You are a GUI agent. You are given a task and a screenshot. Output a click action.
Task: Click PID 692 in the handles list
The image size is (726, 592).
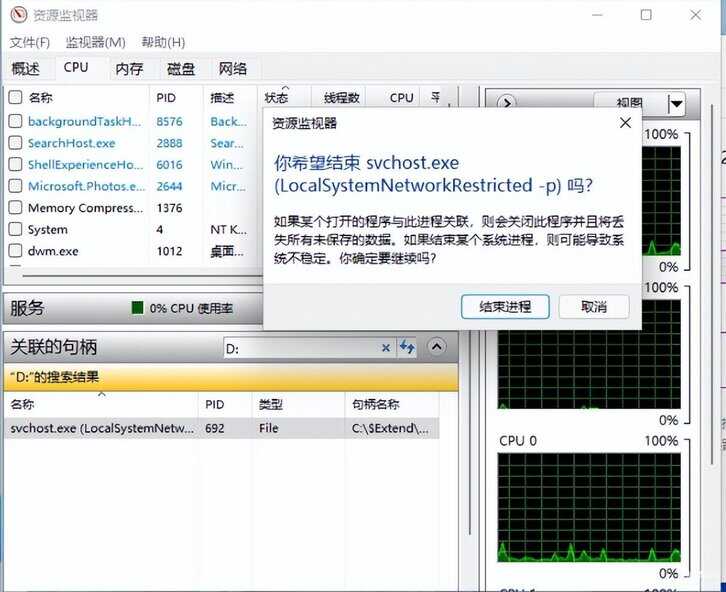(215, 428)
